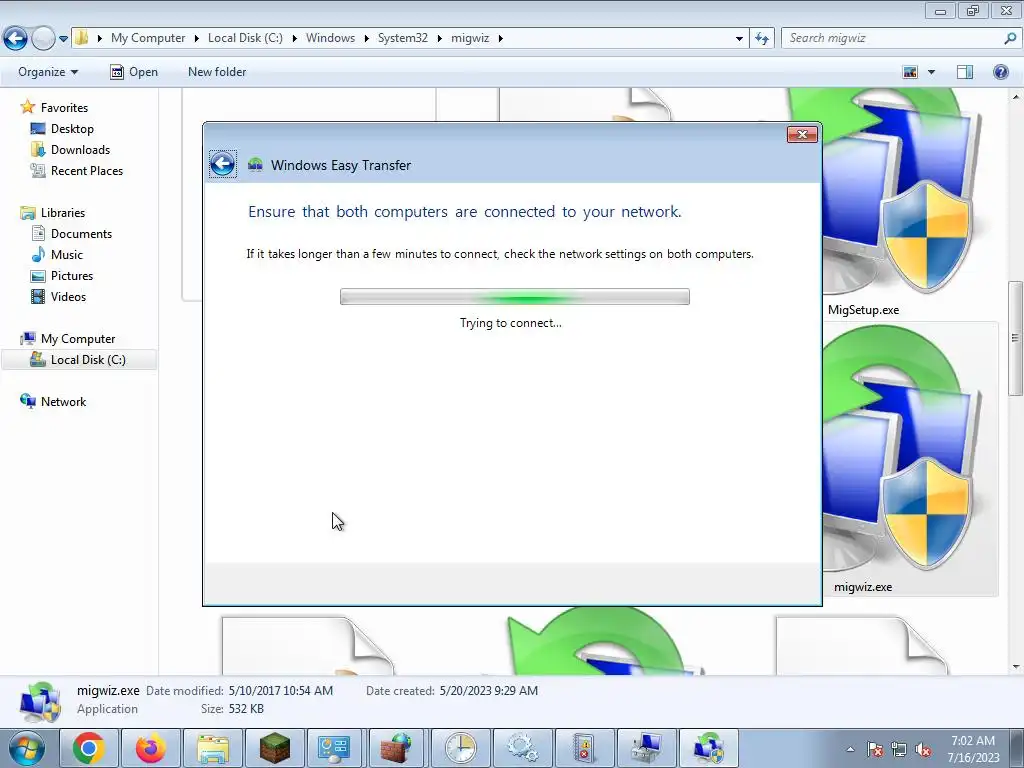Click Open in the Explorer toolbar
1024x768 pixels.
pyautogui.click(x=134, y=72)
